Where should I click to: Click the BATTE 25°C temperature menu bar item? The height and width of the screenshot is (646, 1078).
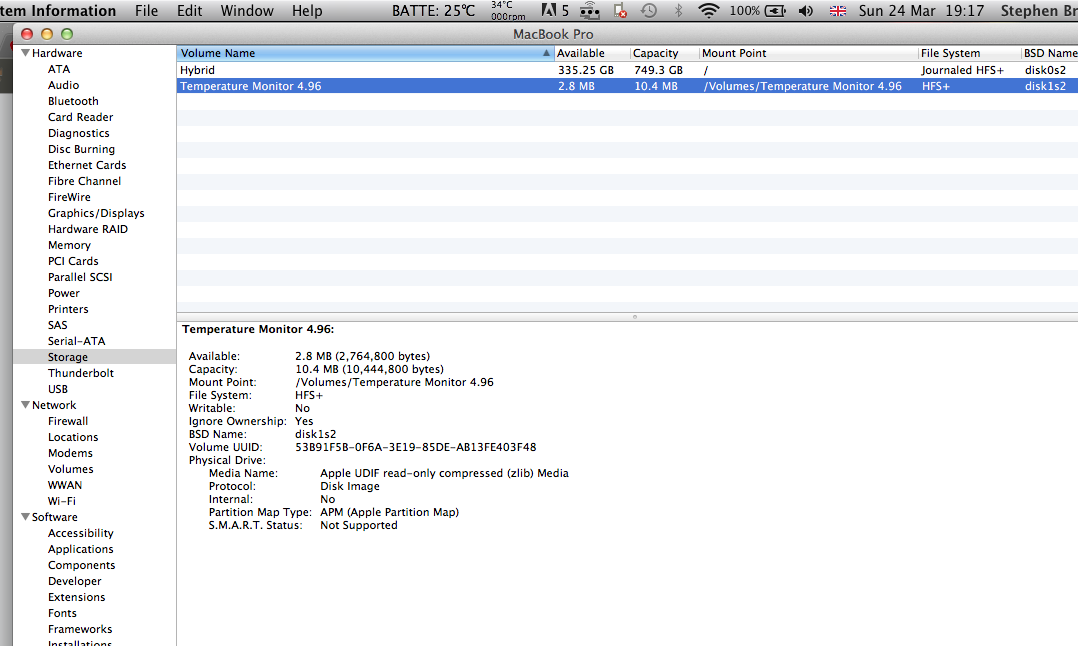433,11
